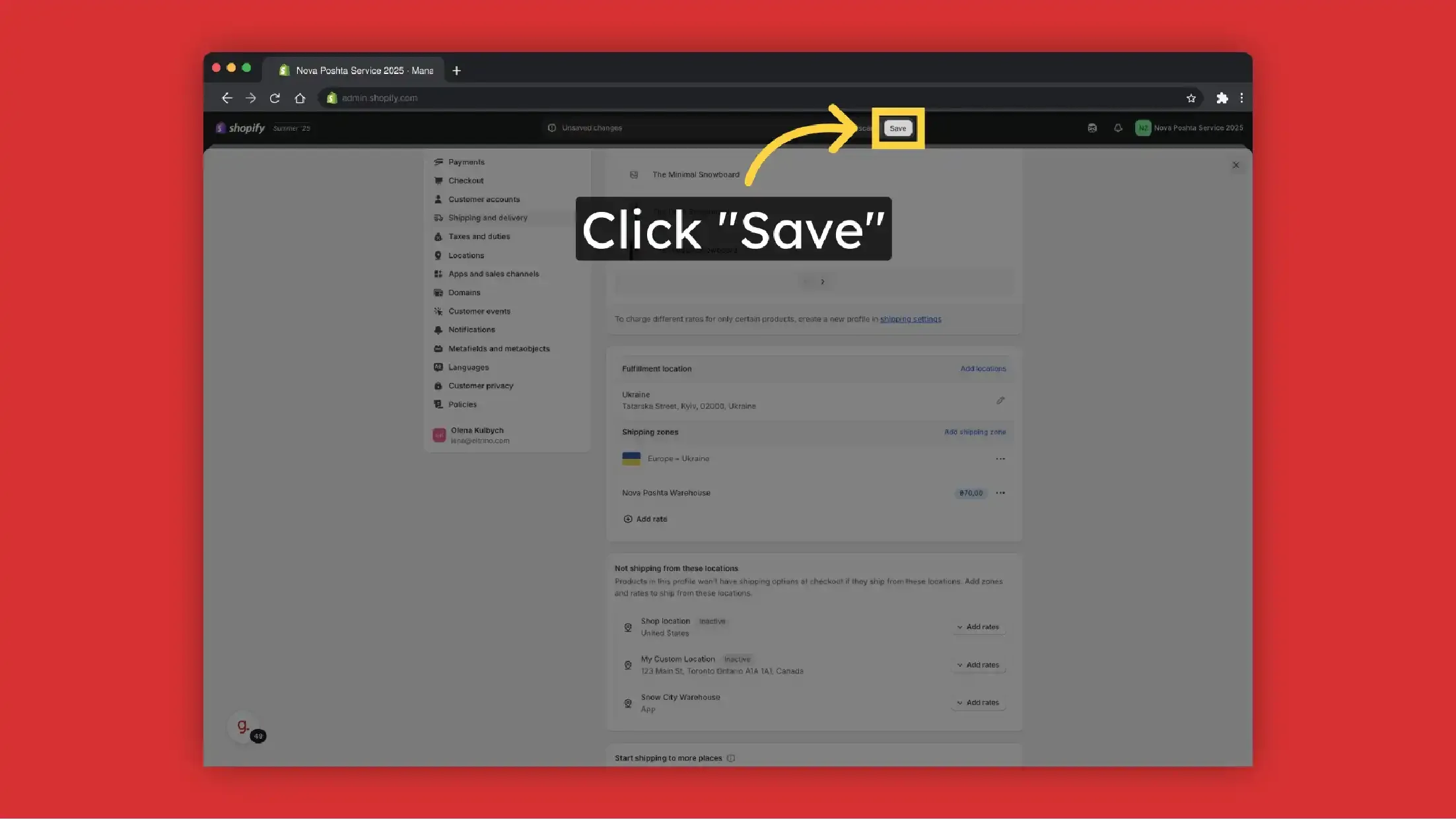
Task: Open browser extensions puzzle icon
Action: [x=1222, y=98]
